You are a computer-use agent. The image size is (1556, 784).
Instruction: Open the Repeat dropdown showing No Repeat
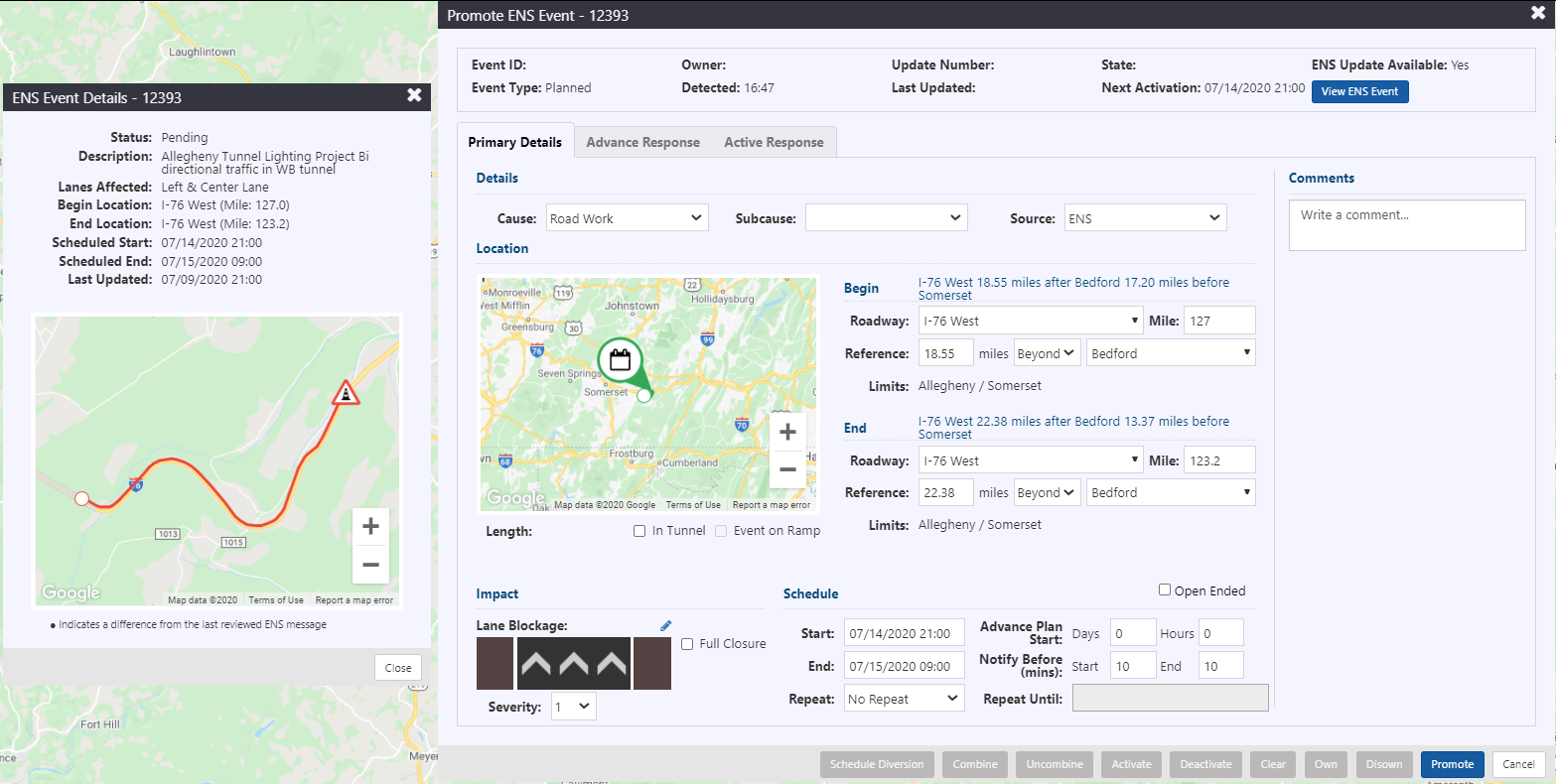904,699
